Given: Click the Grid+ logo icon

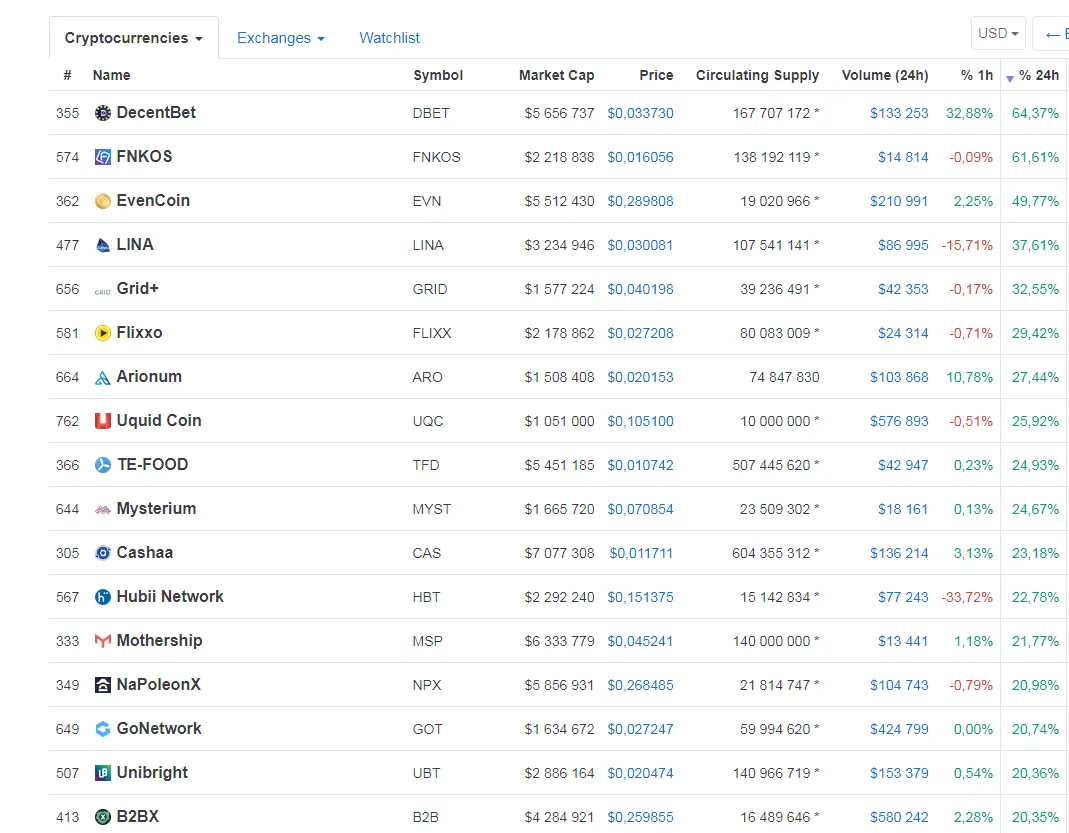Looking at the screenshot, I should pos(102,291).
